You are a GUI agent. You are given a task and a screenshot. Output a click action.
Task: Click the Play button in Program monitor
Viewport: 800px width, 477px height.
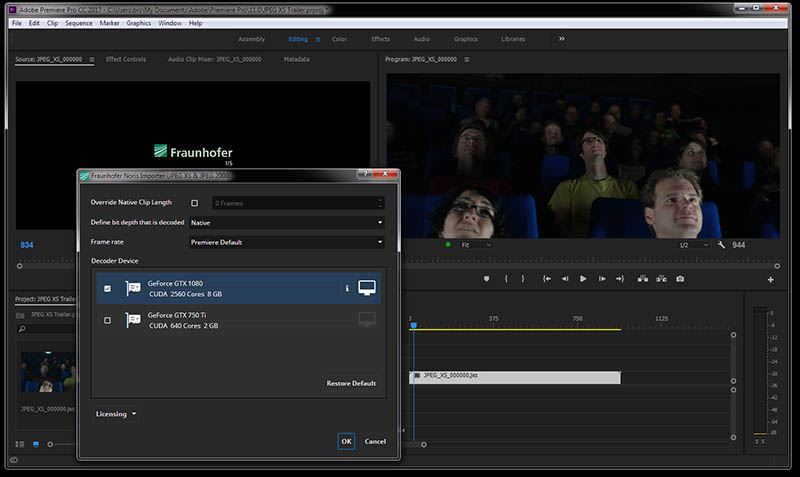pos(583,279)
